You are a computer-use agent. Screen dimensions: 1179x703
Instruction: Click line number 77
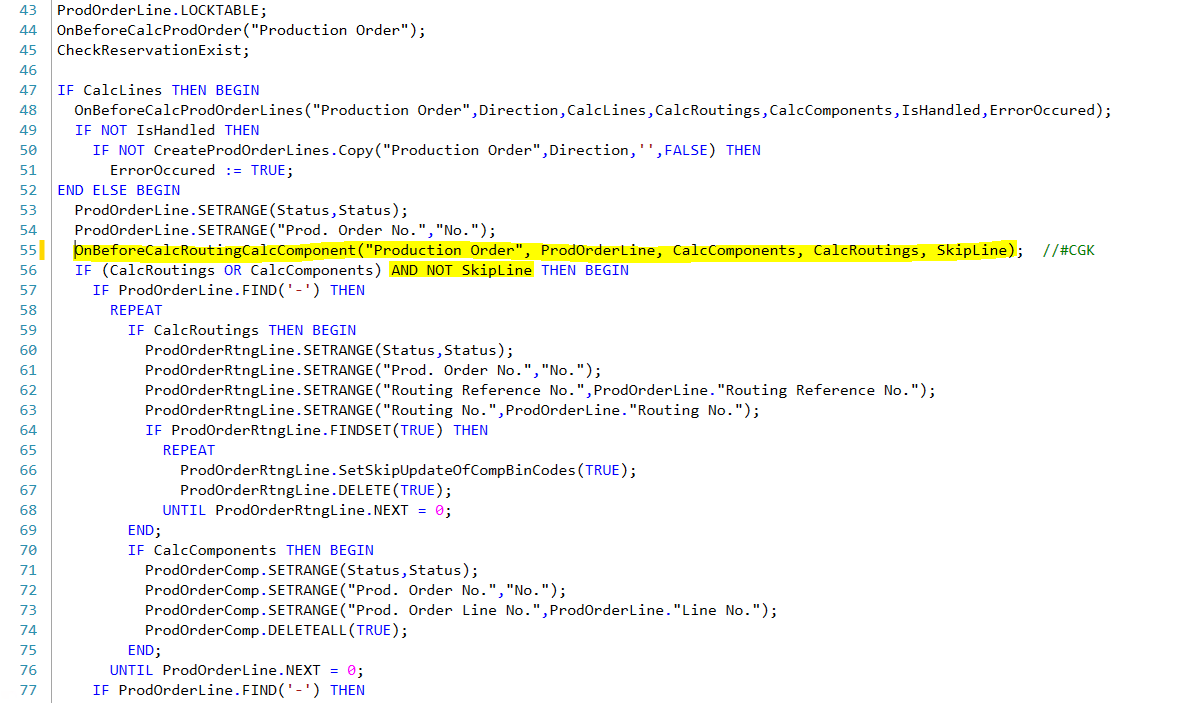(27, 690)
